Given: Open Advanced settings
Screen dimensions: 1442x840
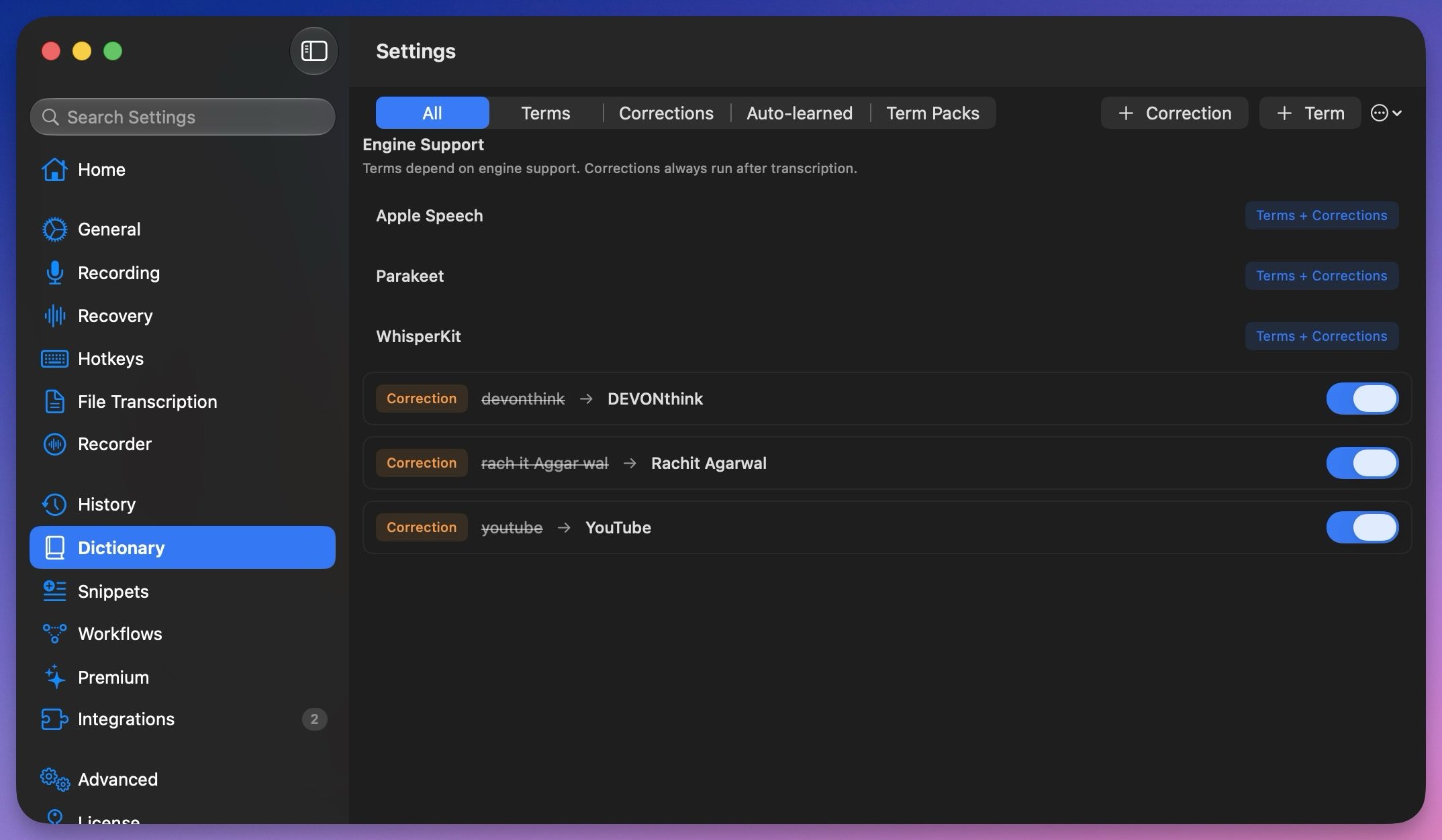Looking at the screenshot, I should tap(183, 780).
